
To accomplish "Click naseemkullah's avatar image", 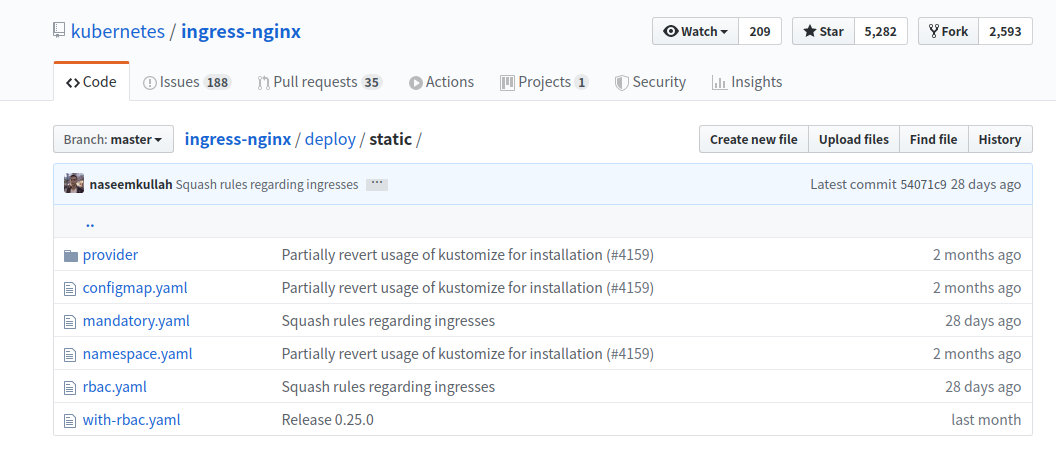I will click(x=74, y=183).
